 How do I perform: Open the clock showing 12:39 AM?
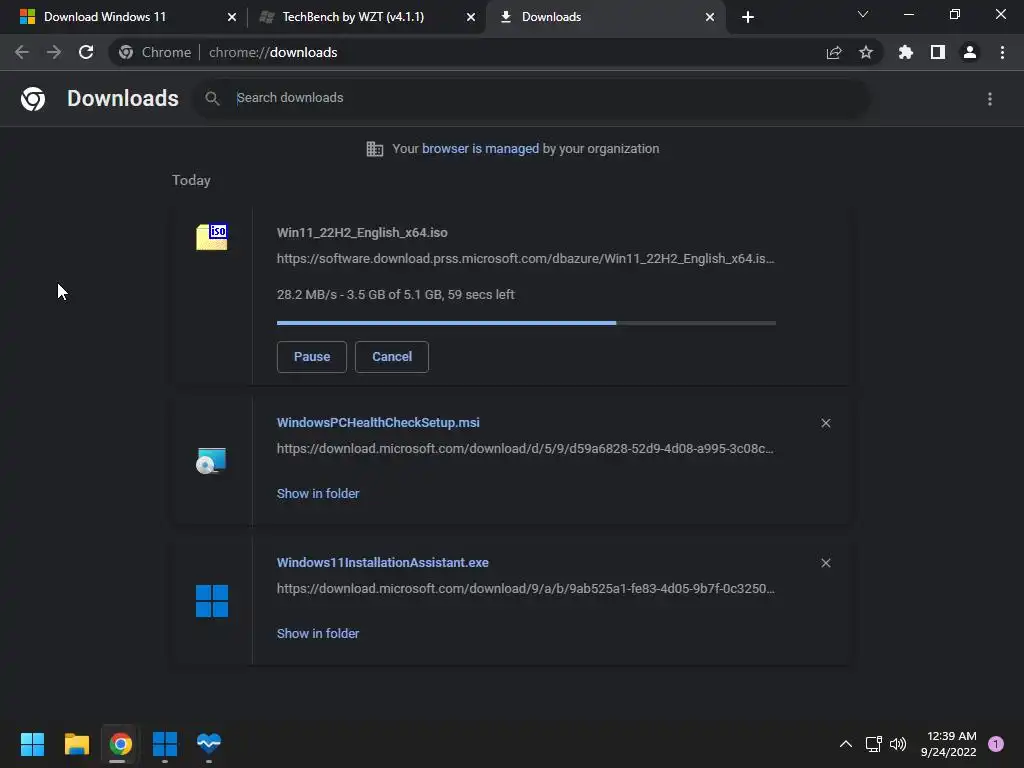(948, 744)
